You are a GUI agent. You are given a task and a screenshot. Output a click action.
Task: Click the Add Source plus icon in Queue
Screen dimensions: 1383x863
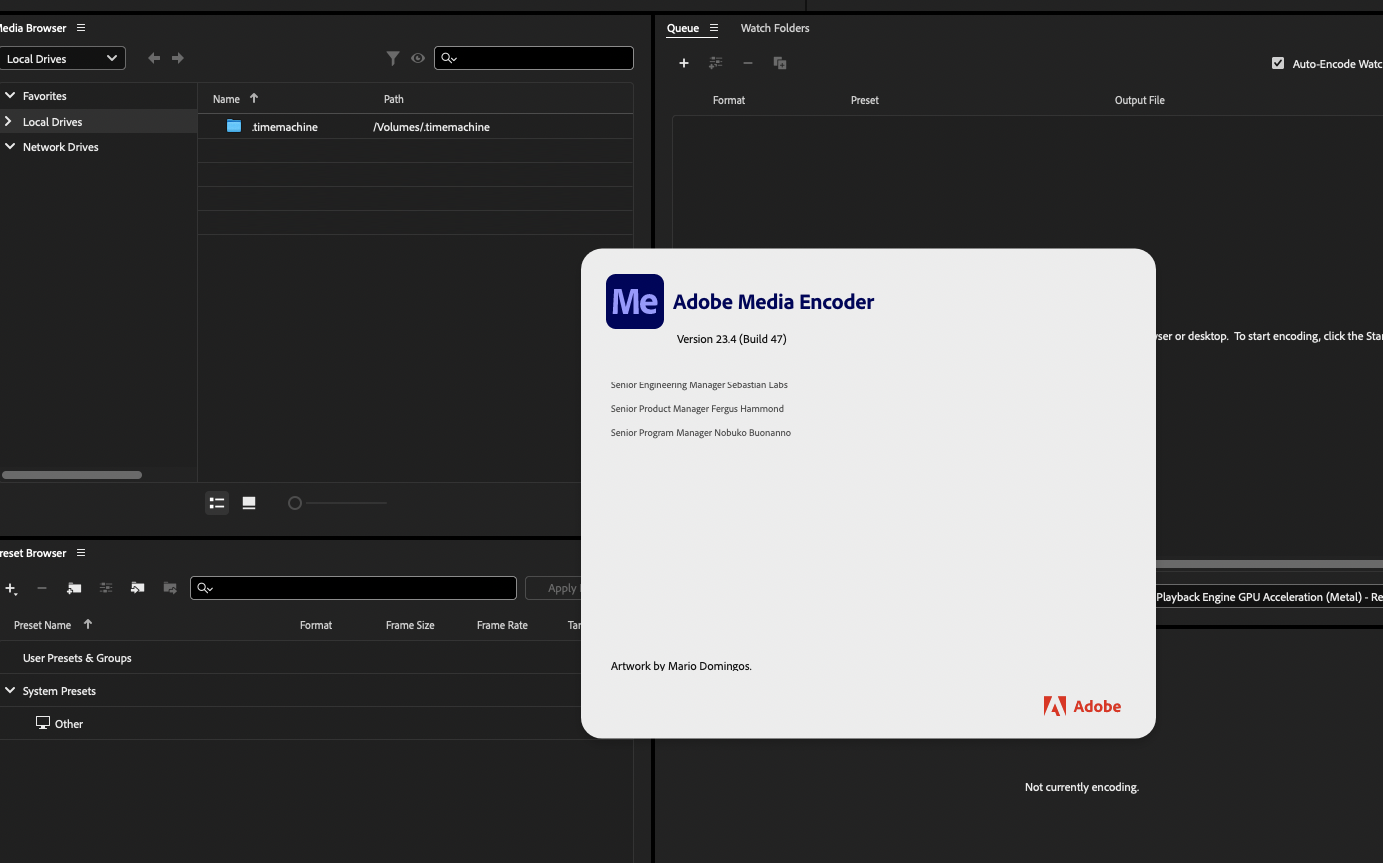tap(684, 63)
